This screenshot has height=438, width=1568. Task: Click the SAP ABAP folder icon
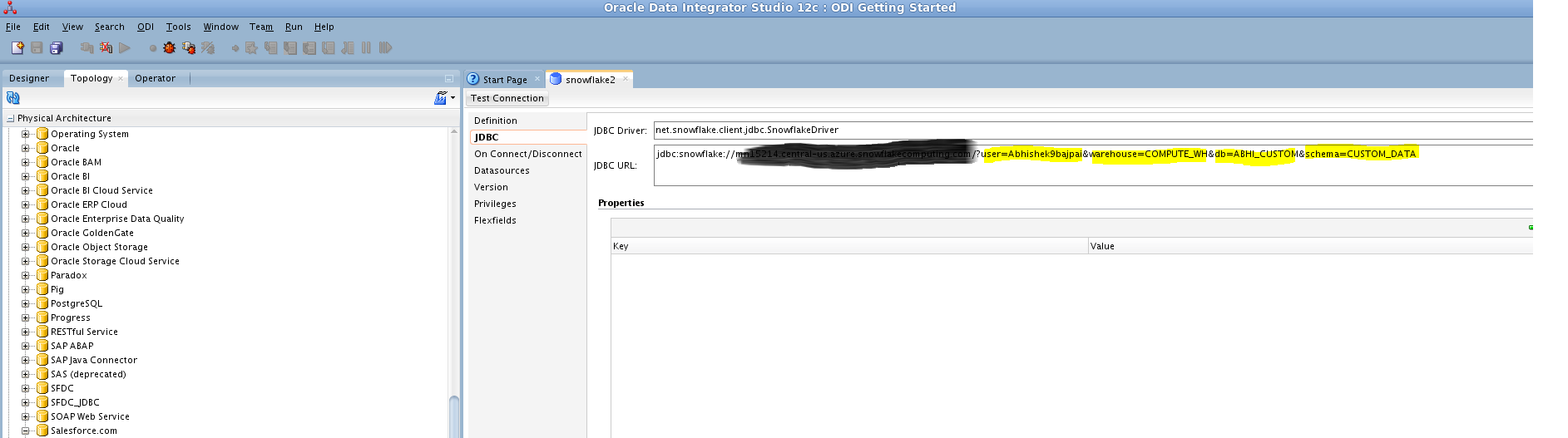click(42, 346)
